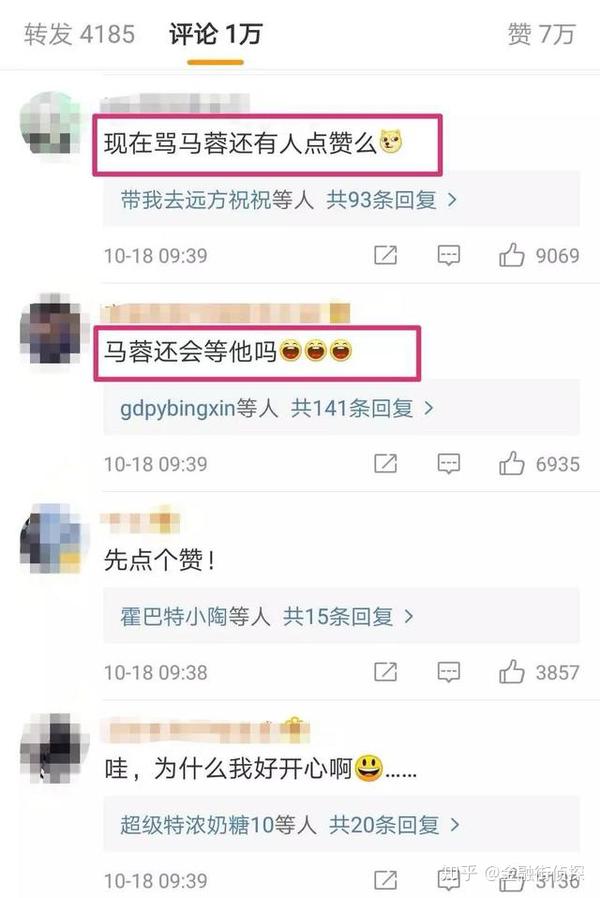Viewport: 600px width, 898px height.
Task: Repost the comment with 6935 likes
Action: point(385,464)
